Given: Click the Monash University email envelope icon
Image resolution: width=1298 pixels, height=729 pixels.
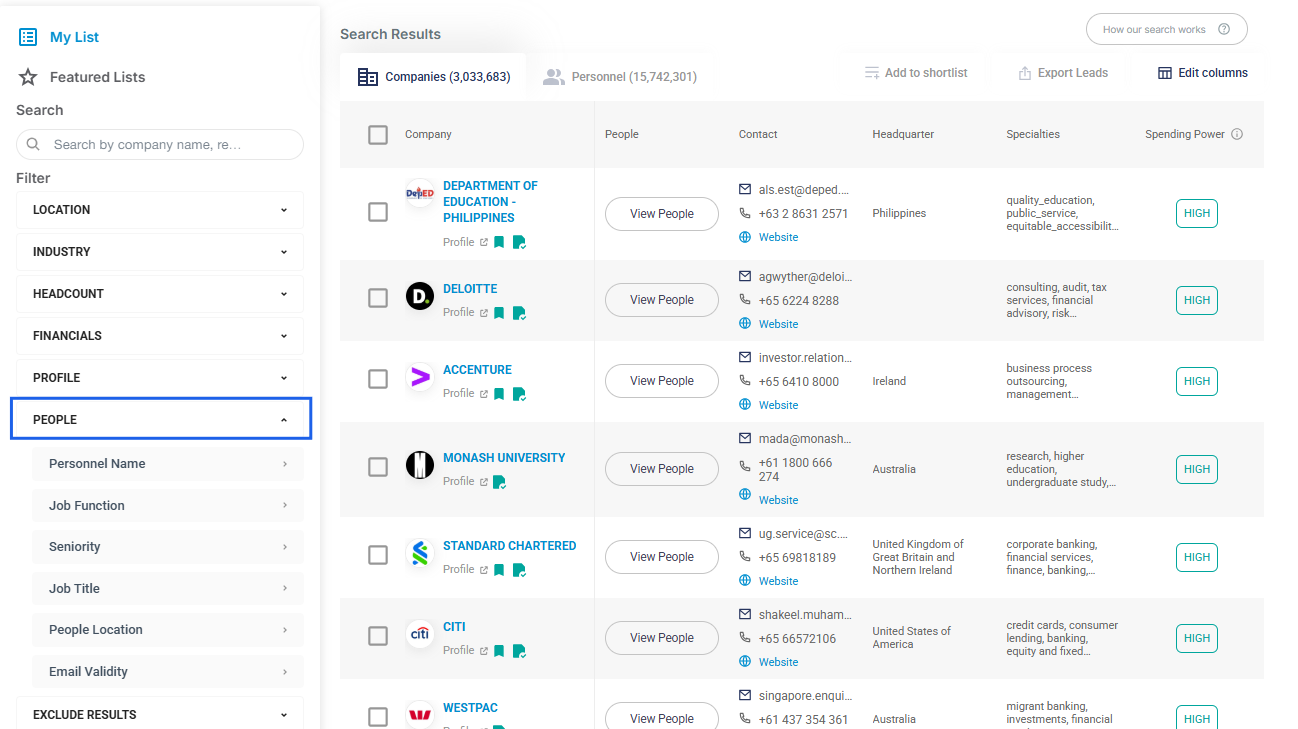Looking at the screenshot, I should (x=745, y=438).
